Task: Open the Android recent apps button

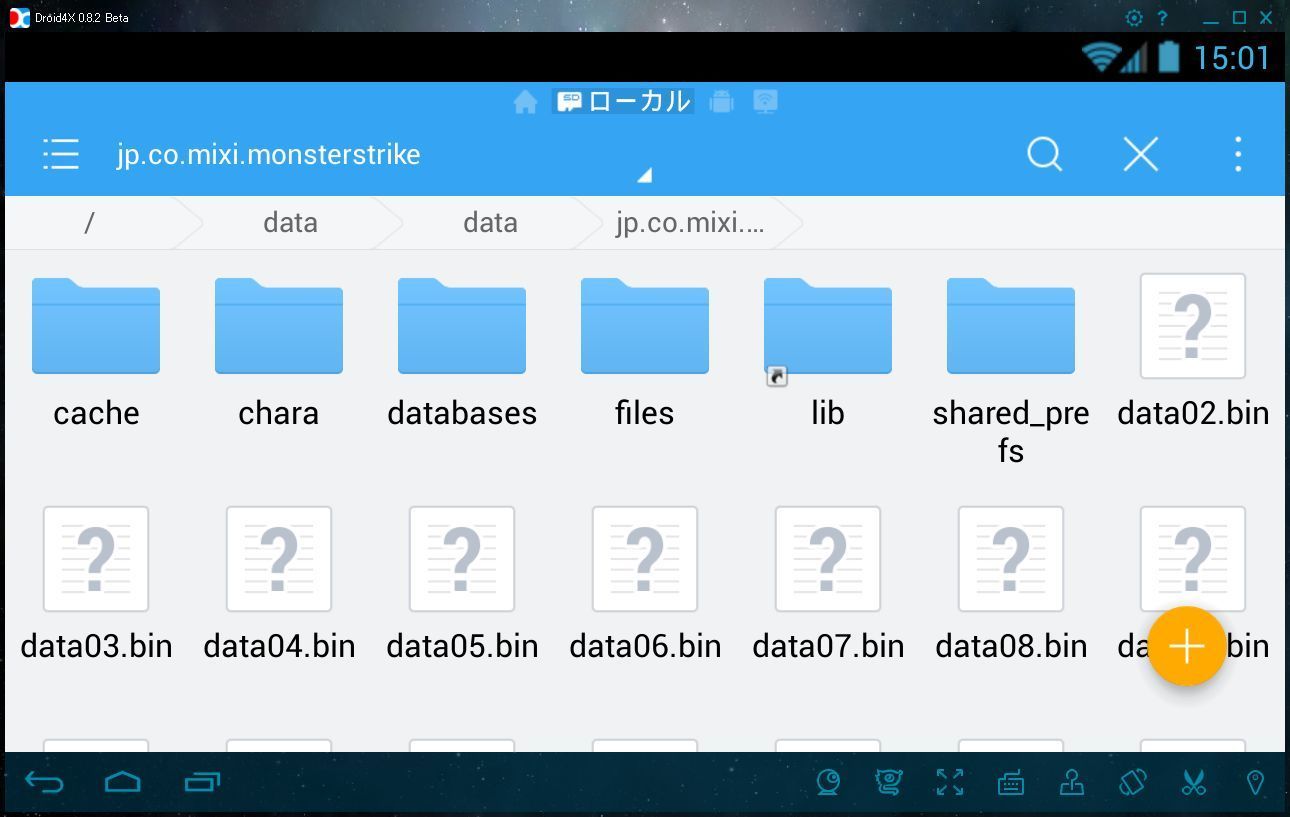Action: (x=202, y=782)
